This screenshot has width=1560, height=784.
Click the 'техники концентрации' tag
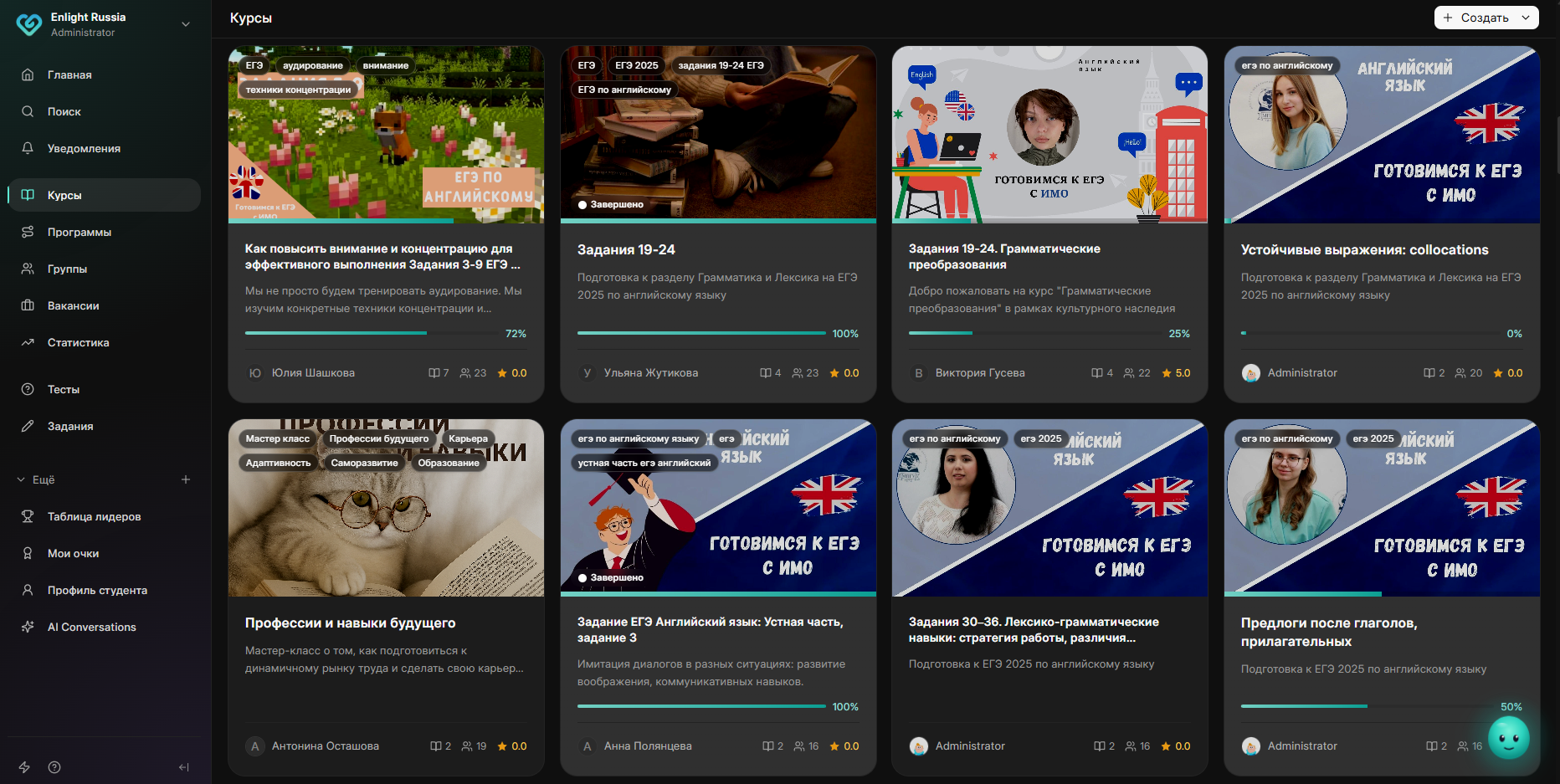tap(299, 90)
